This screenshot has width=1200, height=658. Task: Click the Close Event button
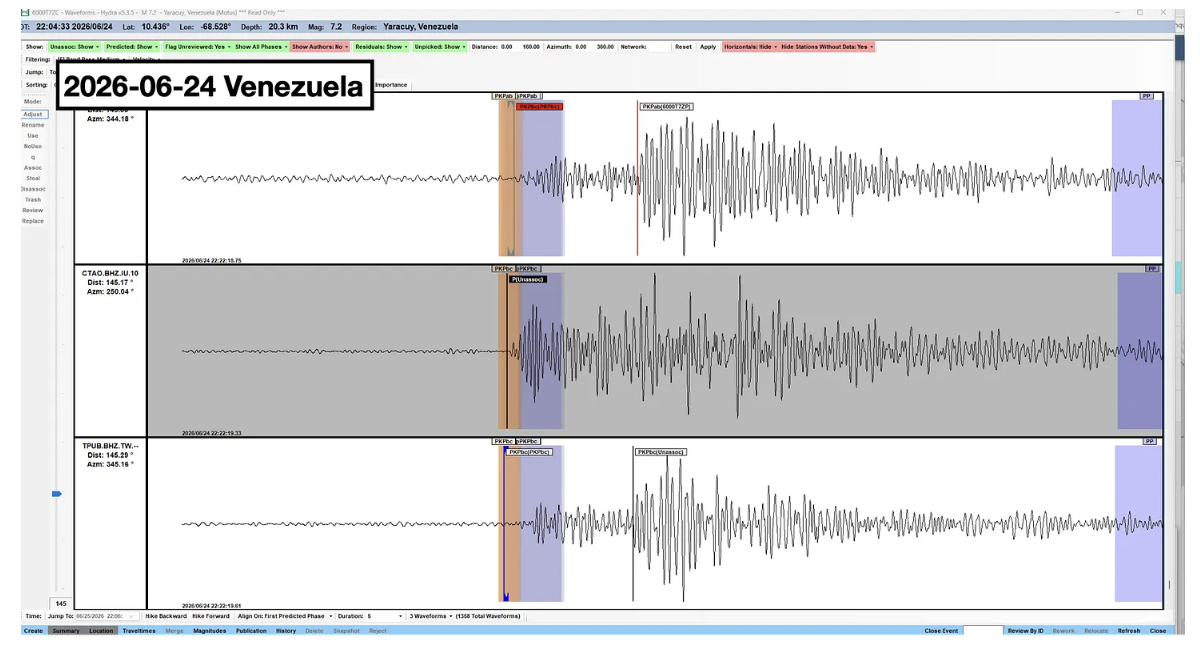941,631
